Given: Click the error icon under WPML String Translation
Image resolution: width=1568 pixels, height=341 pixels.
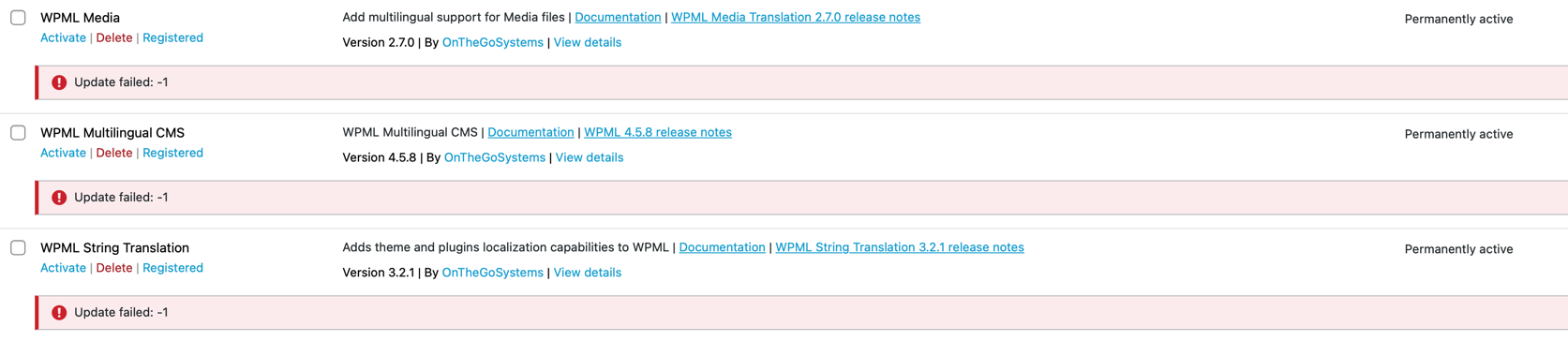Looking at the screenshot, I should (59, 313).
